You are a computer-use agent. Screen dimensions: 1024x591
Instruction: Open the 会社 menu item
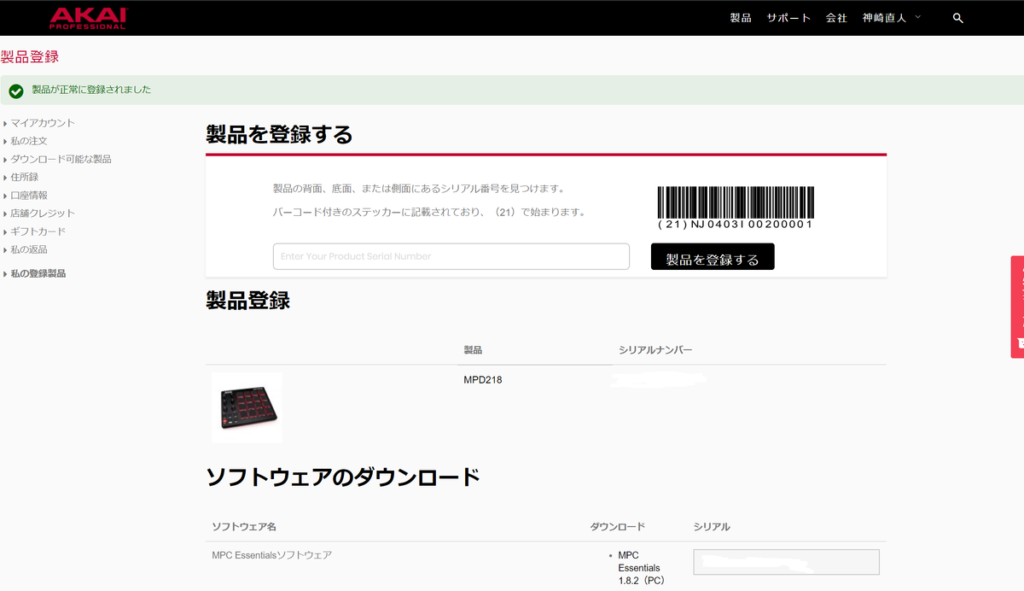(x=836, y=18)
